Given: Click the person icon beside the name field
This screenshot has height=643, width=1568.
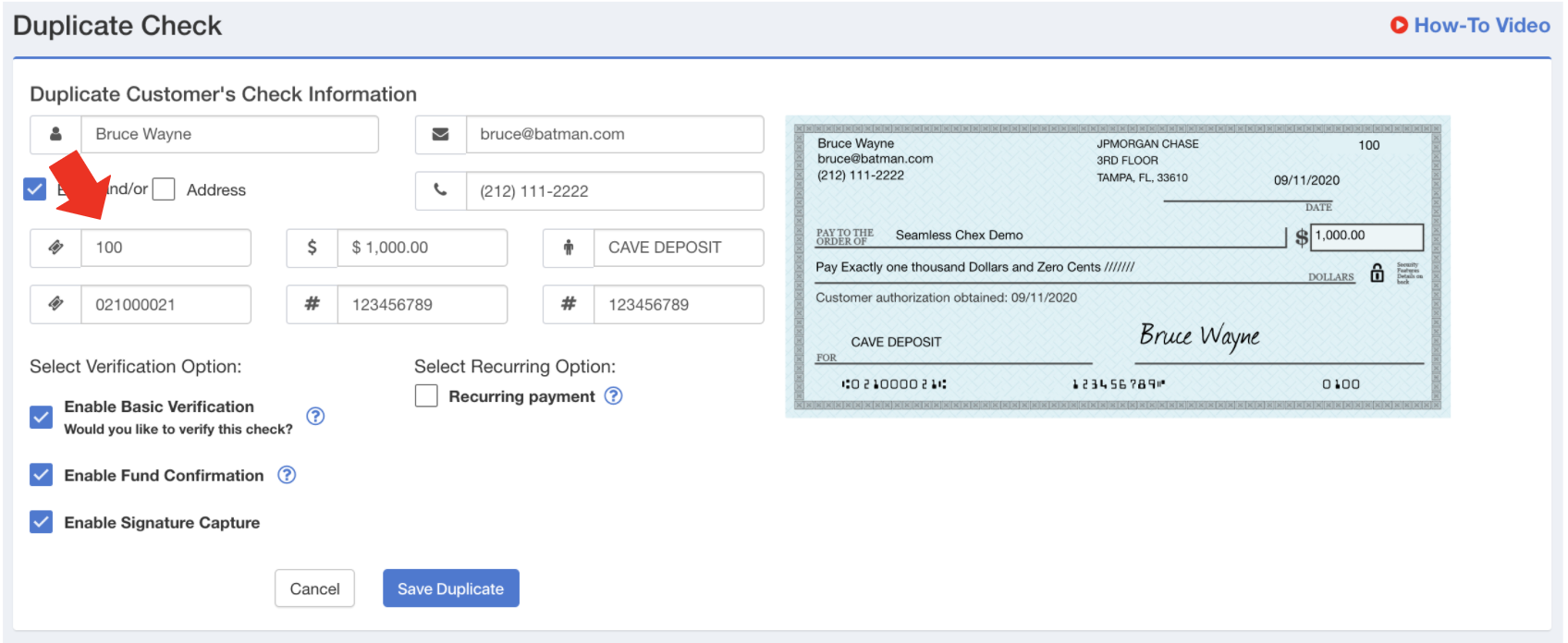Looking at the screenshot, I should [x=55, y=135].
